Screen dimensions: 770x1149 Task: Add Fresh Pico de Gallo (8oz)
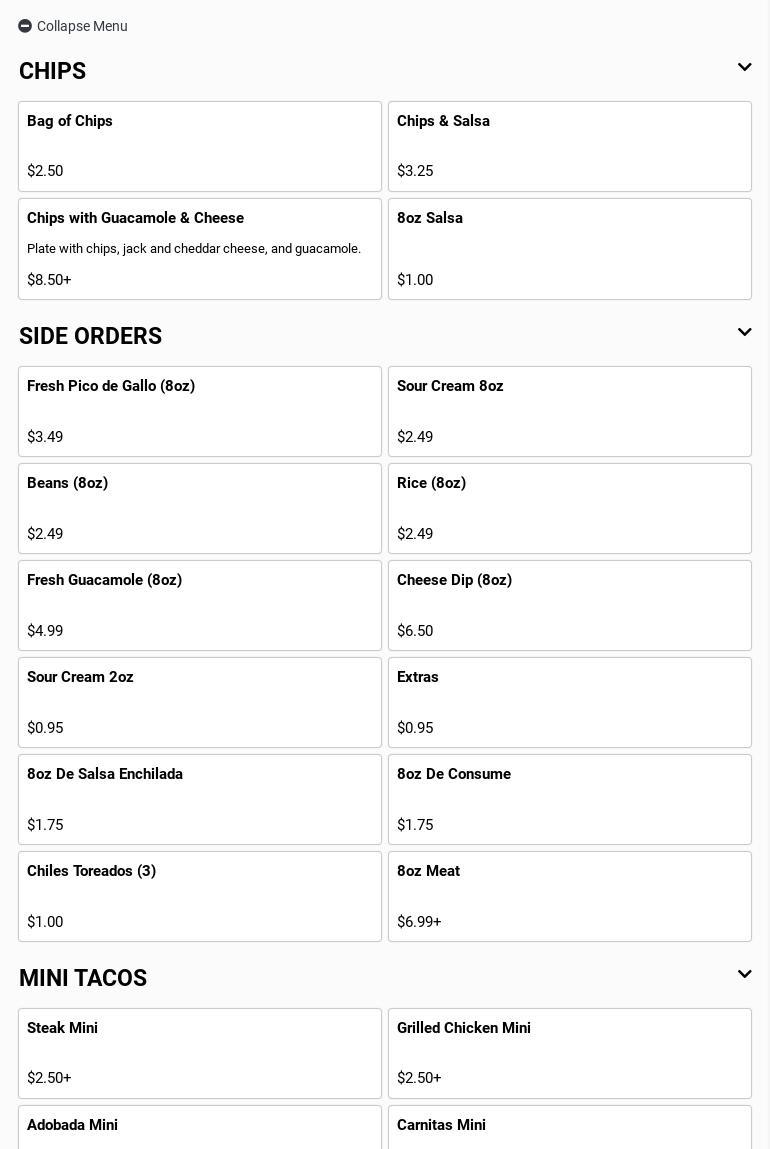[x=200, y=411]
